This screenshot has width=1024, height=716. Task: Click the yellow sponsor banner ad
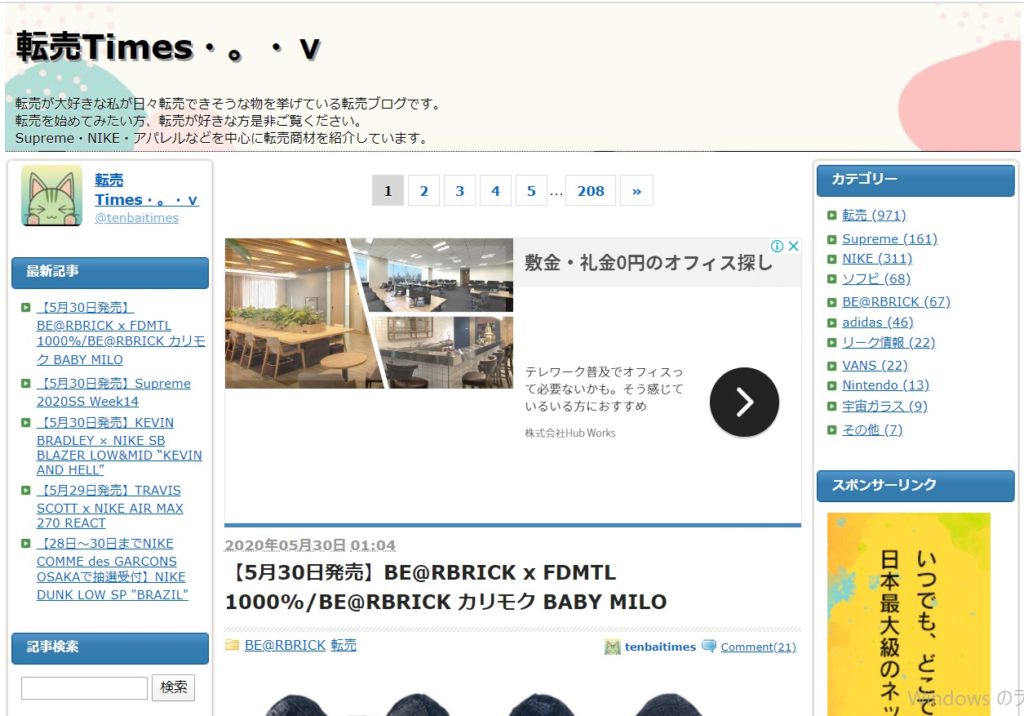[x=908, y=614]
